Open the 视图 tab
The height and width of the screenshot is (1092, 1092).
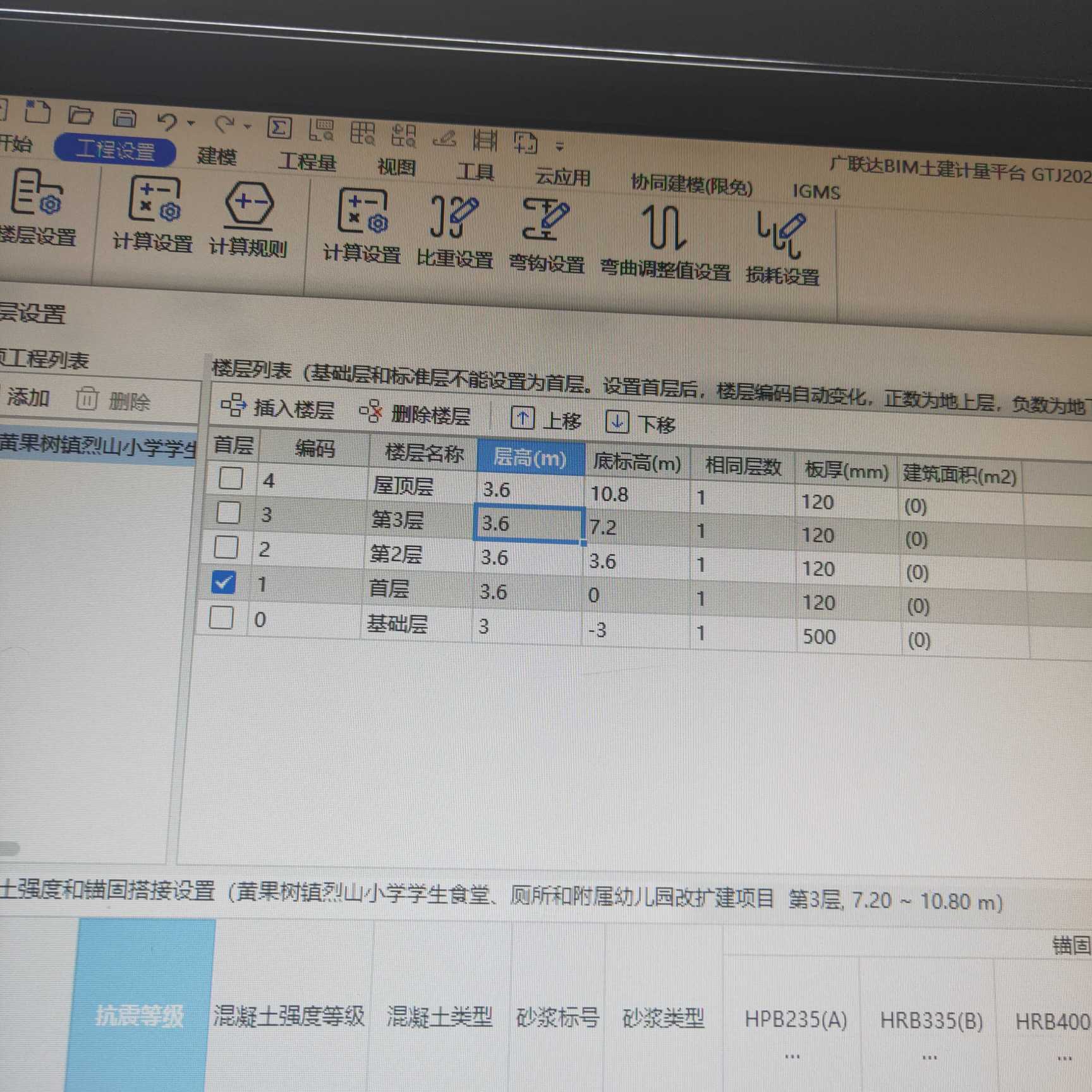click(x=396, y=167)
